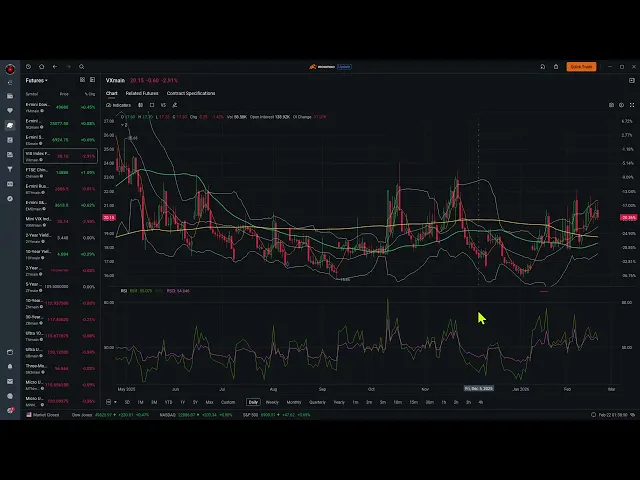640x480 pixels.
Task: Click the S&P 500 index ticker
Action: (x=277, y=415)
